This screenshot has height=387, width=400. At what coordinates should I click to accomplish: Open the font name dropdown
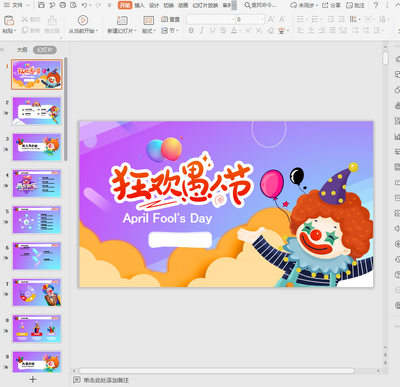tap(233, 19)
